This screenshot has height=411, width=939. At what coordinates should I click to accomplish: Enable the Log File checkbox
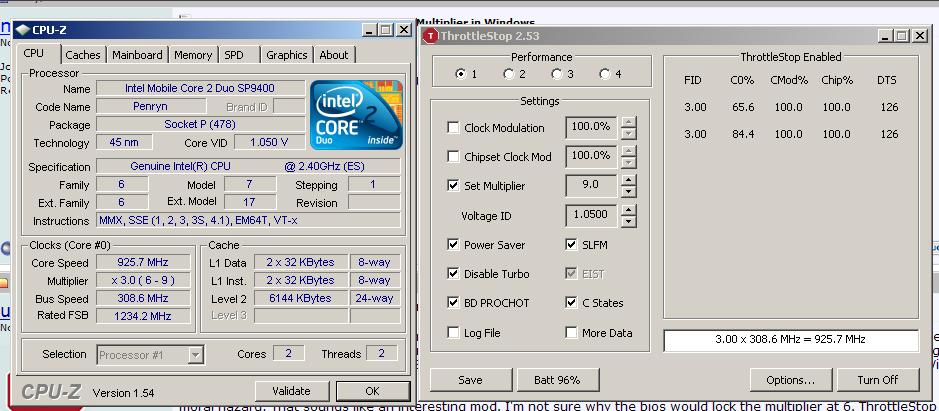point(453,333)
